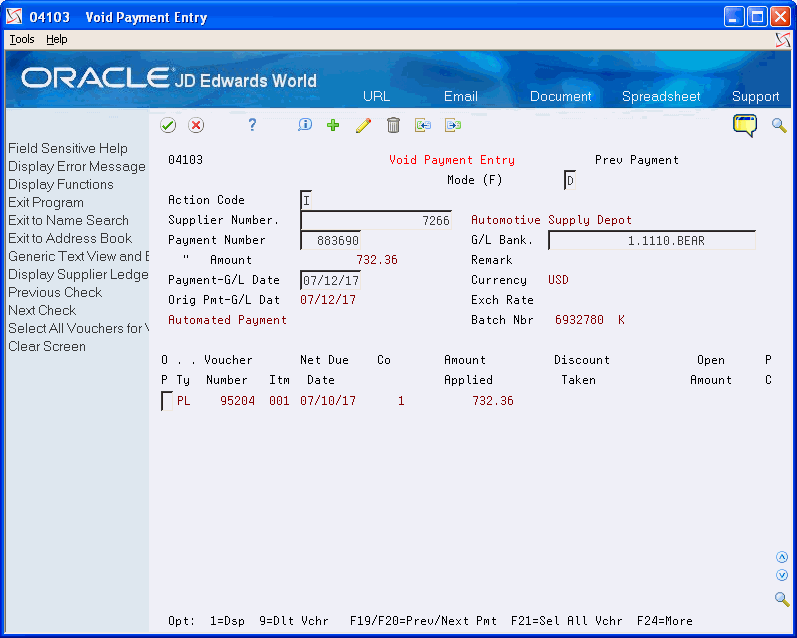
Task: Click the G/L Bank field
Action: click(x=652, y=240)
